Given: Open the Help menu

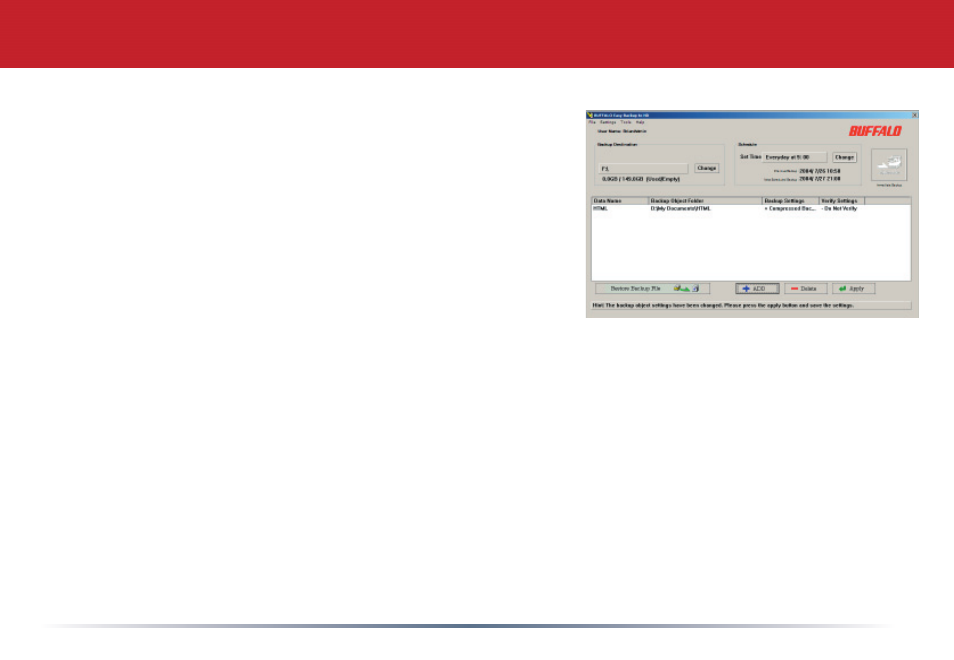Looking at the screenshot, I should pos(640,122).
